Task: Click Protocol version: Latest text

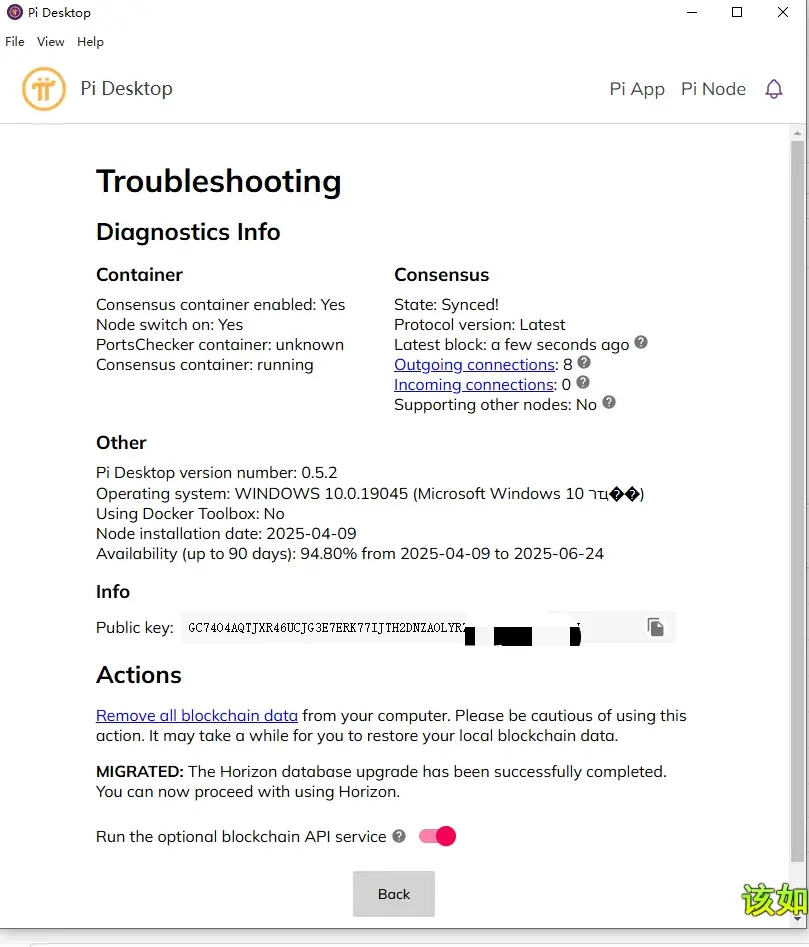Action: (x=479, y=325)
